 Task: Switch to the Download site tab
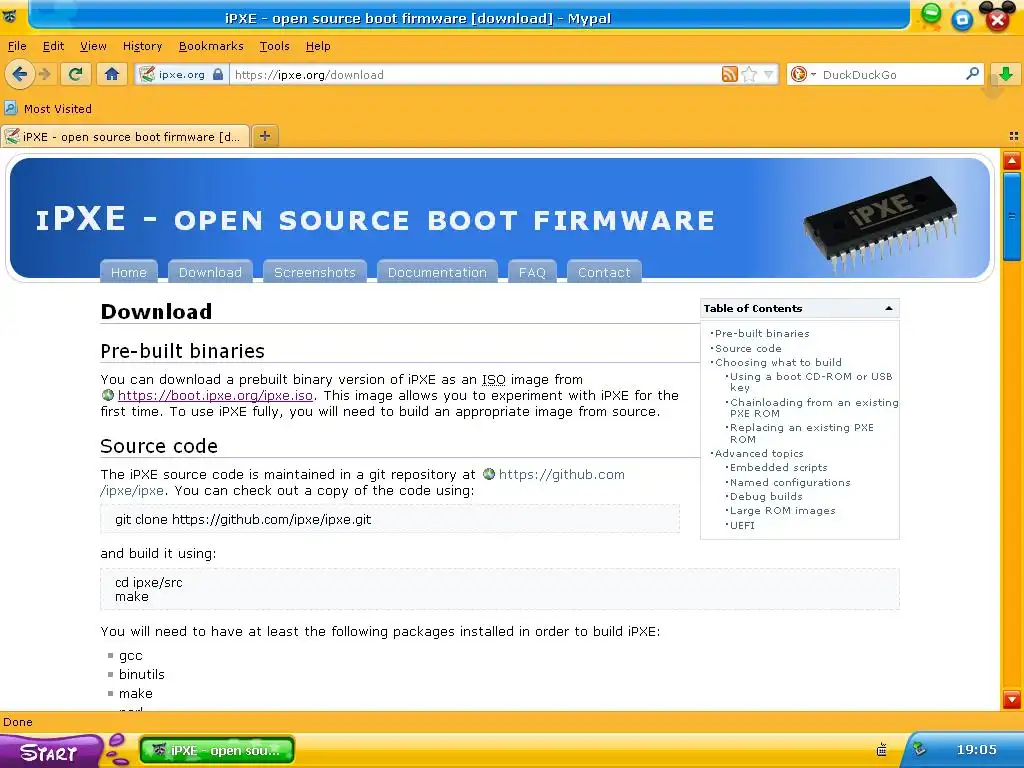click(210, 272)
